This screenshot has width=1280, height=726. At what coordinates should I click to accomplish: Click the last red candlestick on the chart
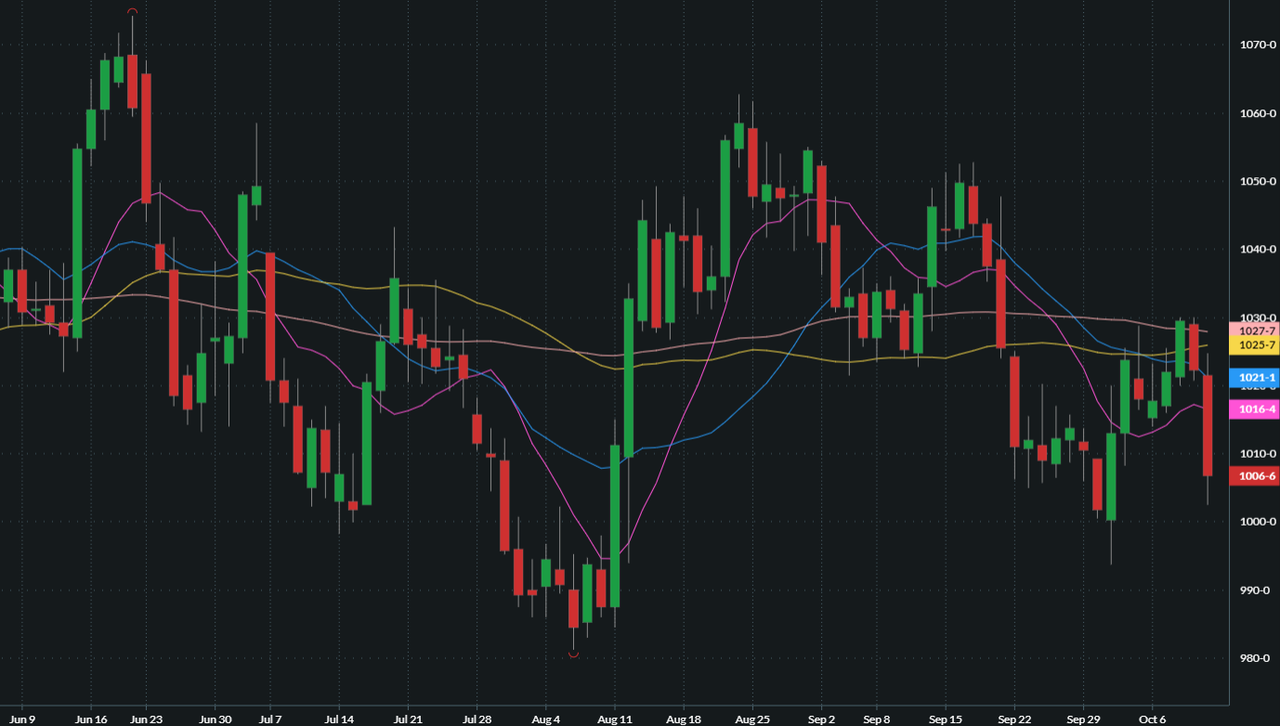click(x=1207, y=426)
